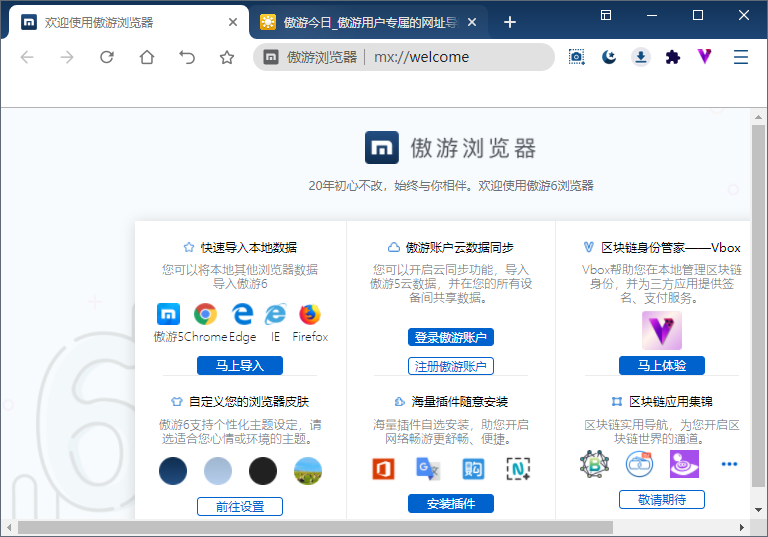Screen dimensions: 768x537
Task: Click the Office plugin icon
Action: pyautogui.click(x=384, y=469)
